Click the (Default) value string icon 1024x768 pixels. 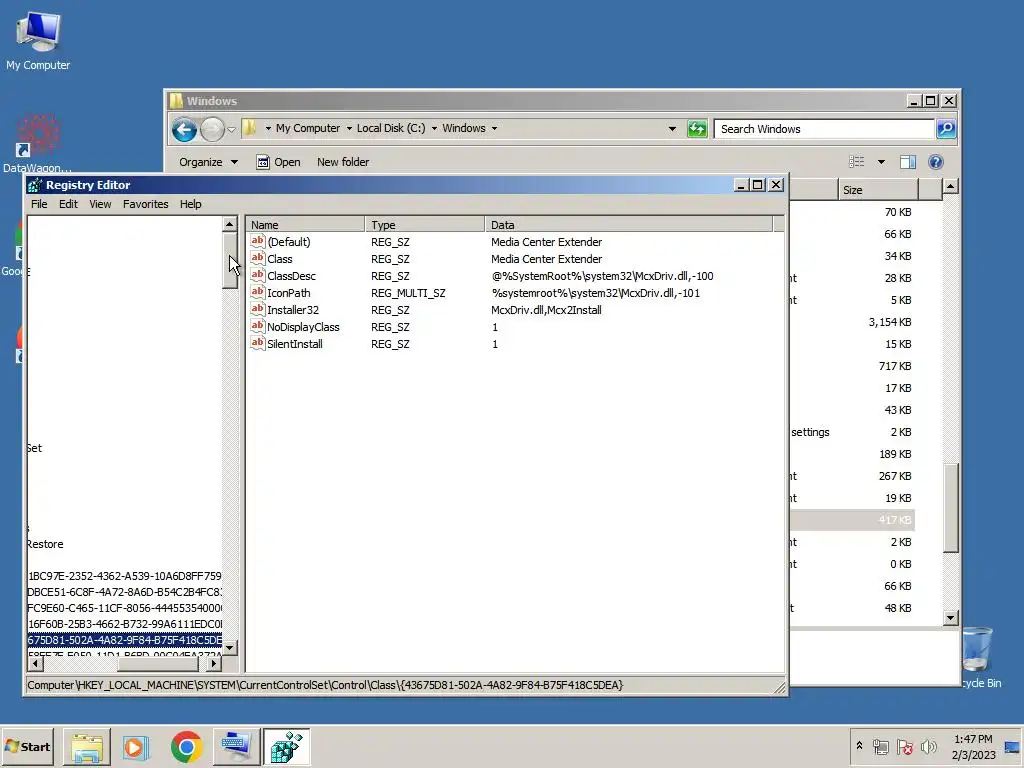(258, 242)
